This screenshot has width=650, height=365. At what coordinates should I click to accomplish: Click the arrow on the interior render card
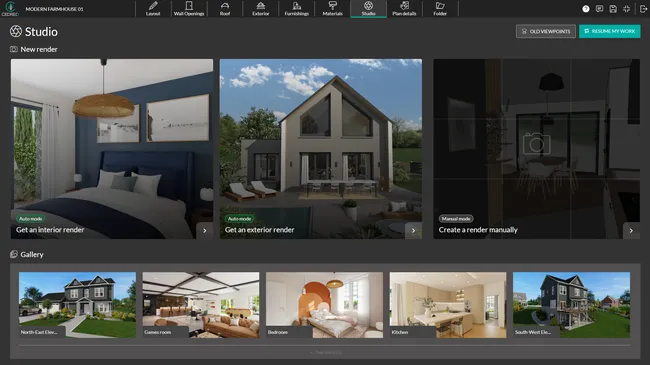tap(205, 231)
